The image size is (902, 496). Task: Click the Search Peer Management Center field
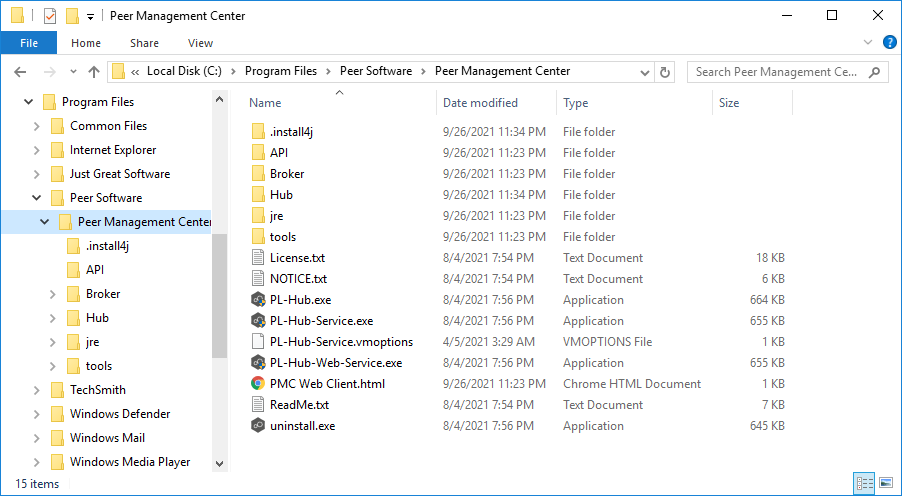pyautogui.click(x=777, y=72)
